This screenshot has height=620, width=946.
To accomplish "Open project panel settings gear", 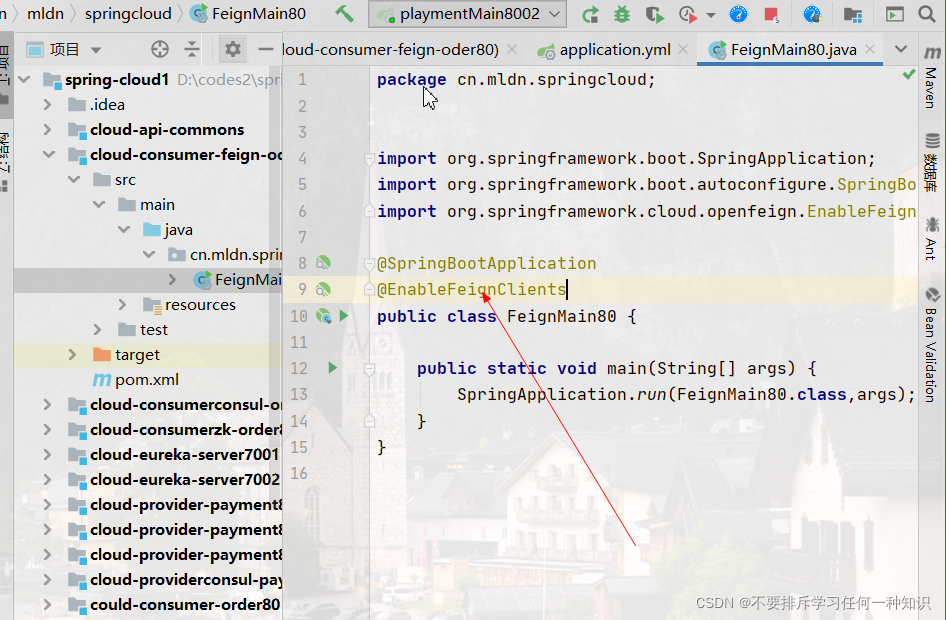I will click(x=233, y=49).
